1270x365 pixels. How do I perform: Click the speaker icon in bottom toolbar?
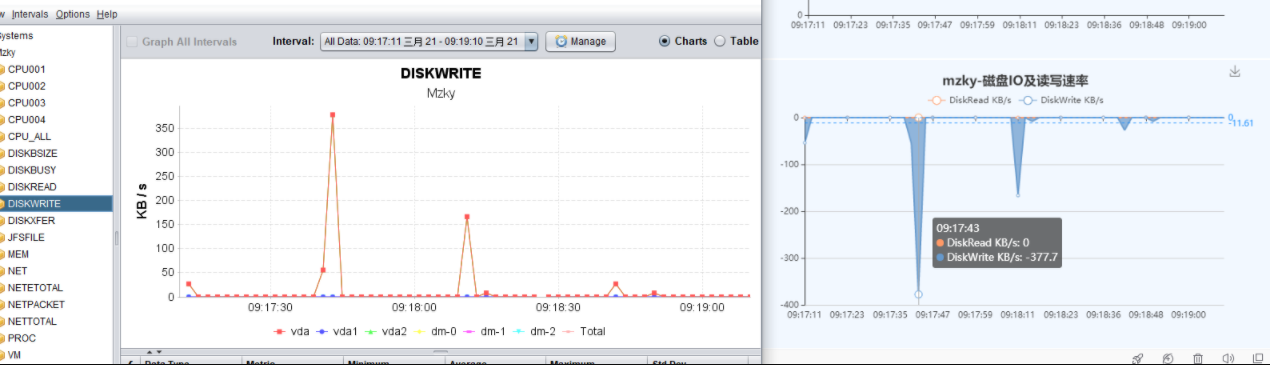tap(1228, 358)
